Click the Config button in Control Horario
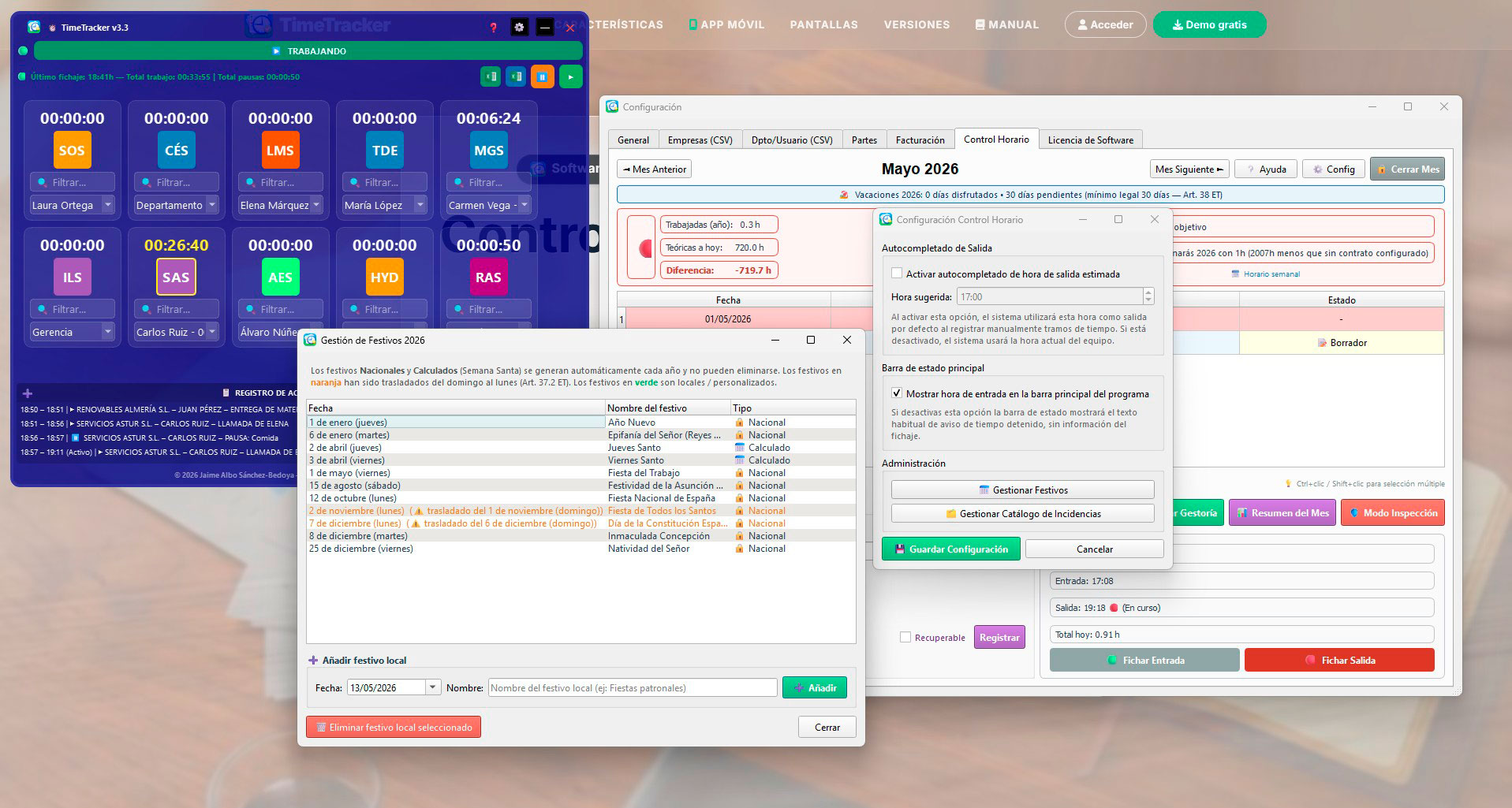 1334,169
